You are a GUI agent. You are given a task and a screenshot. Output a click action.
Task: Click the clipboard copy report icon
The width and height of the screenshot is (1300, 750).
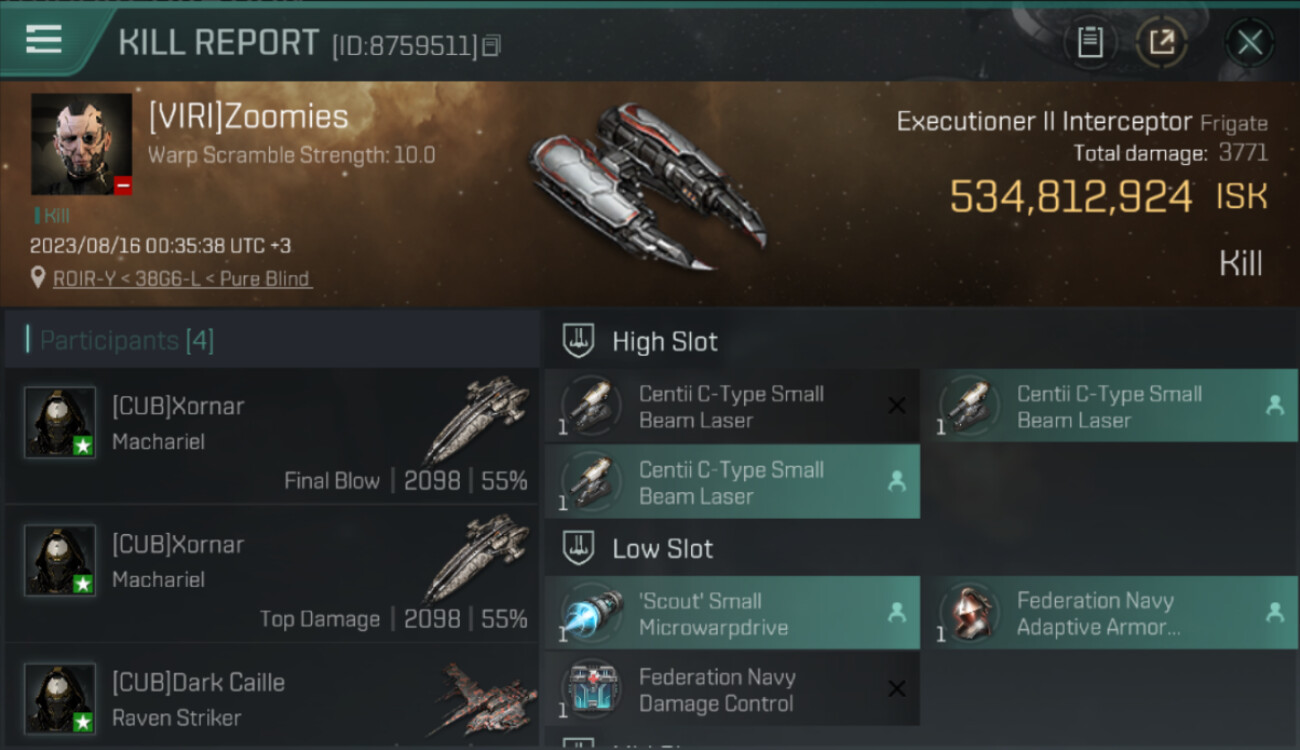coord(1090,42)
